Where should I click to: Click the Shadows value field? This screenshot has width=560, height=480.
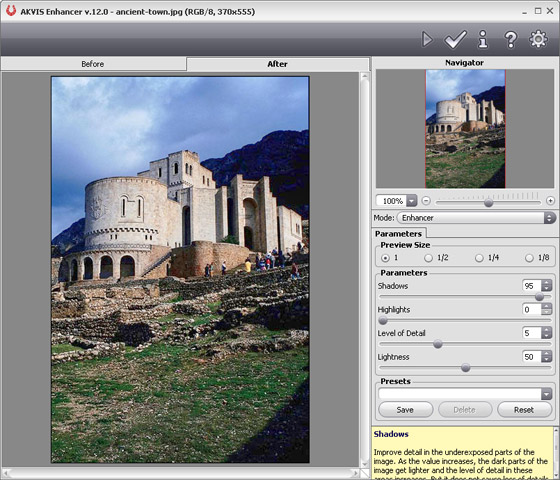click(532, 286)
